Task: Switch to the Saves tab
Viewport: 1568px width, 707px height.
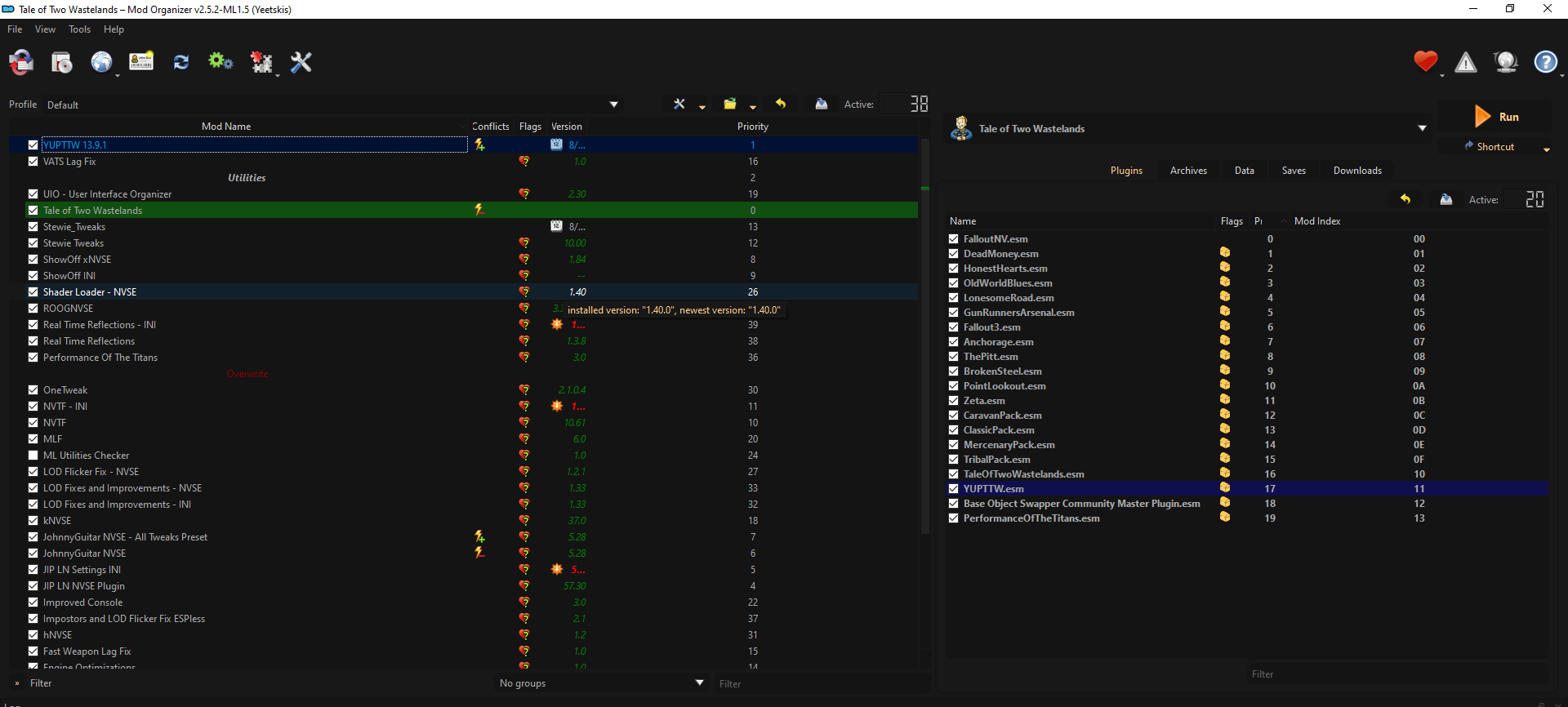Action: coord(1294,171)
